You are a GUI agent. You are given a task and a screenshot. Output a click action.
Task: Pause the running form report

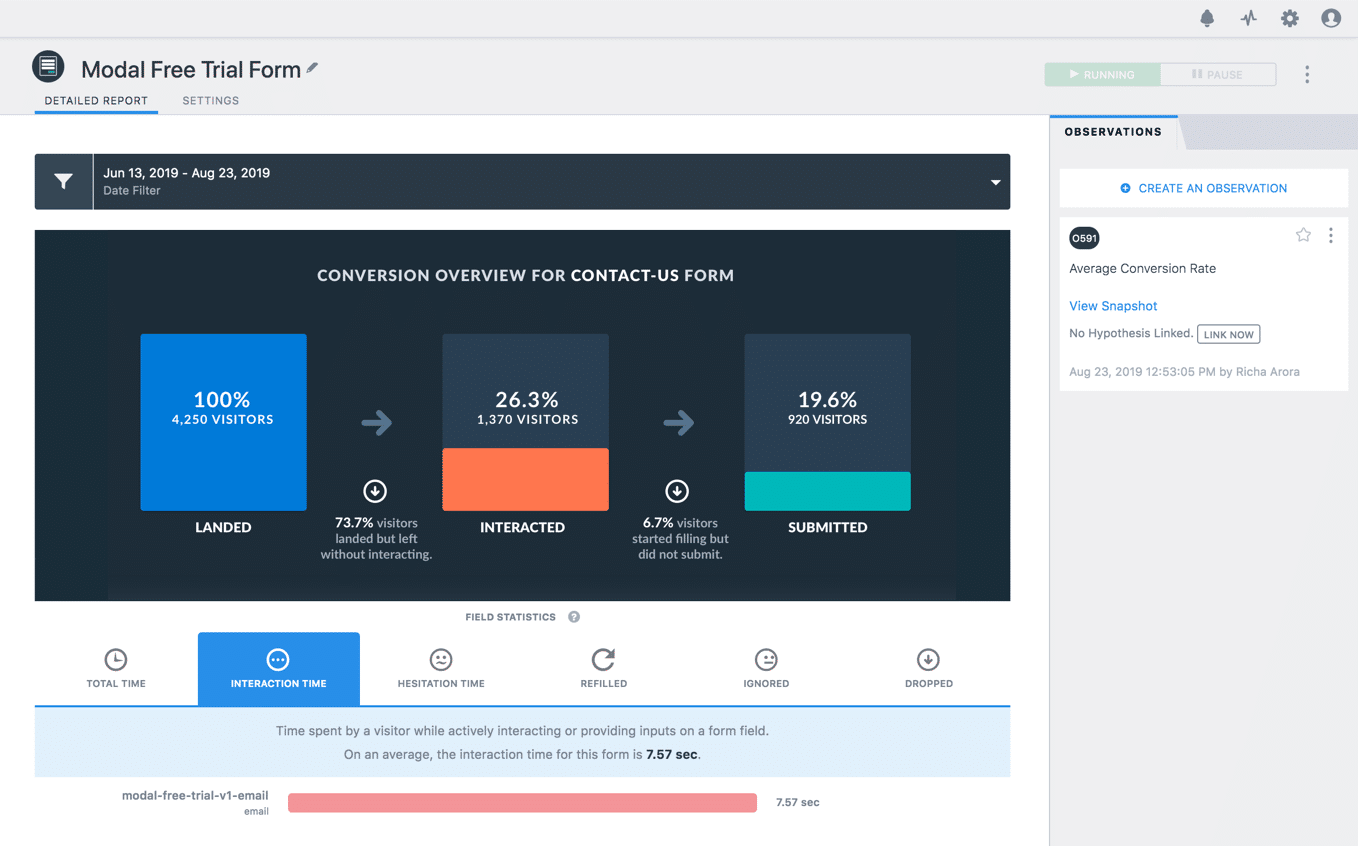click(1218, 74)
